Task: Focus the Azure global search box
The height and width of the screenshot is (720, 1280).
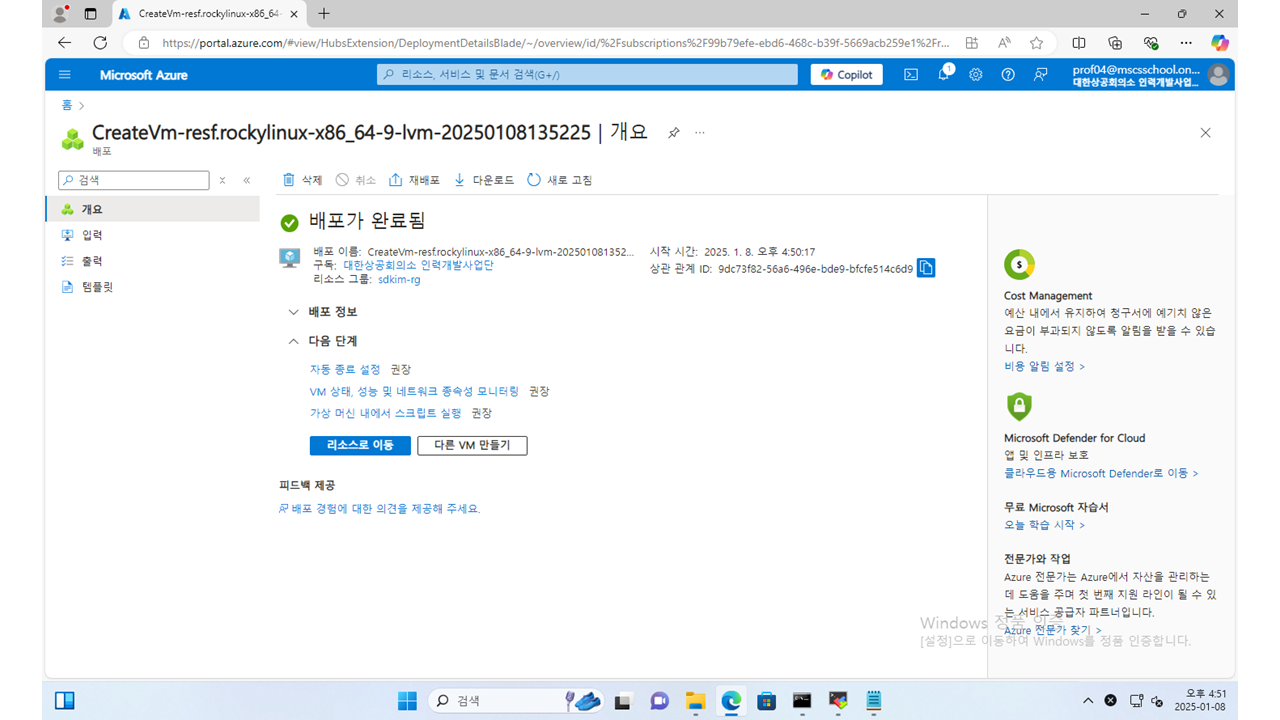Action: tap(588, 75)
